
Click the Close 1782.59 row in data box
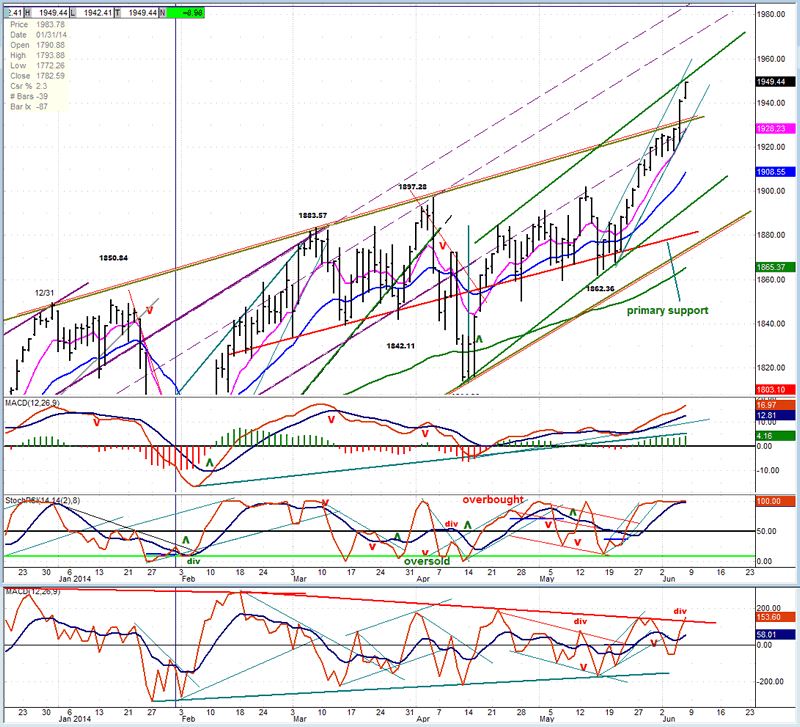(37, 76)
